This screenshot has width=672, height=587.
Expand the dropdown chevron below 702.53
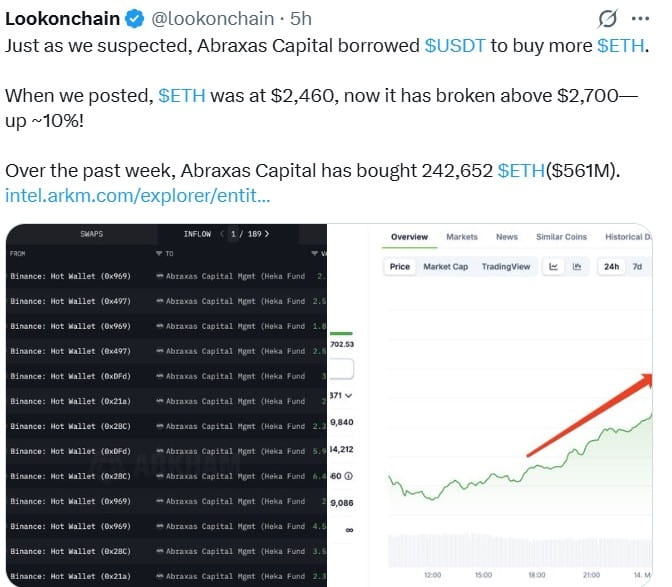(x=348, y=396)
